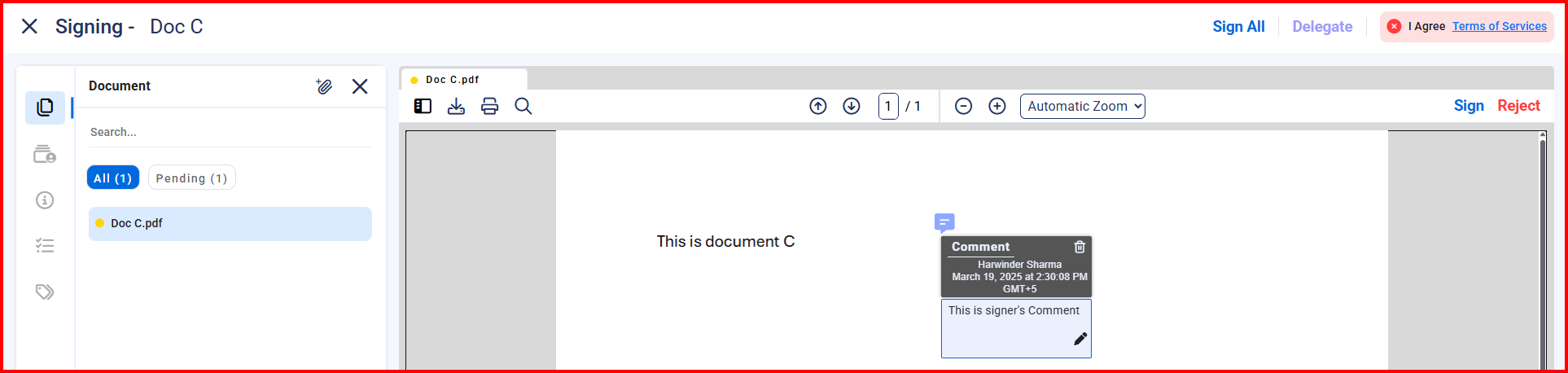This screenshot has height=373, width=1568.
Task: Select the All (1) filter
Action: pos(112,178)
